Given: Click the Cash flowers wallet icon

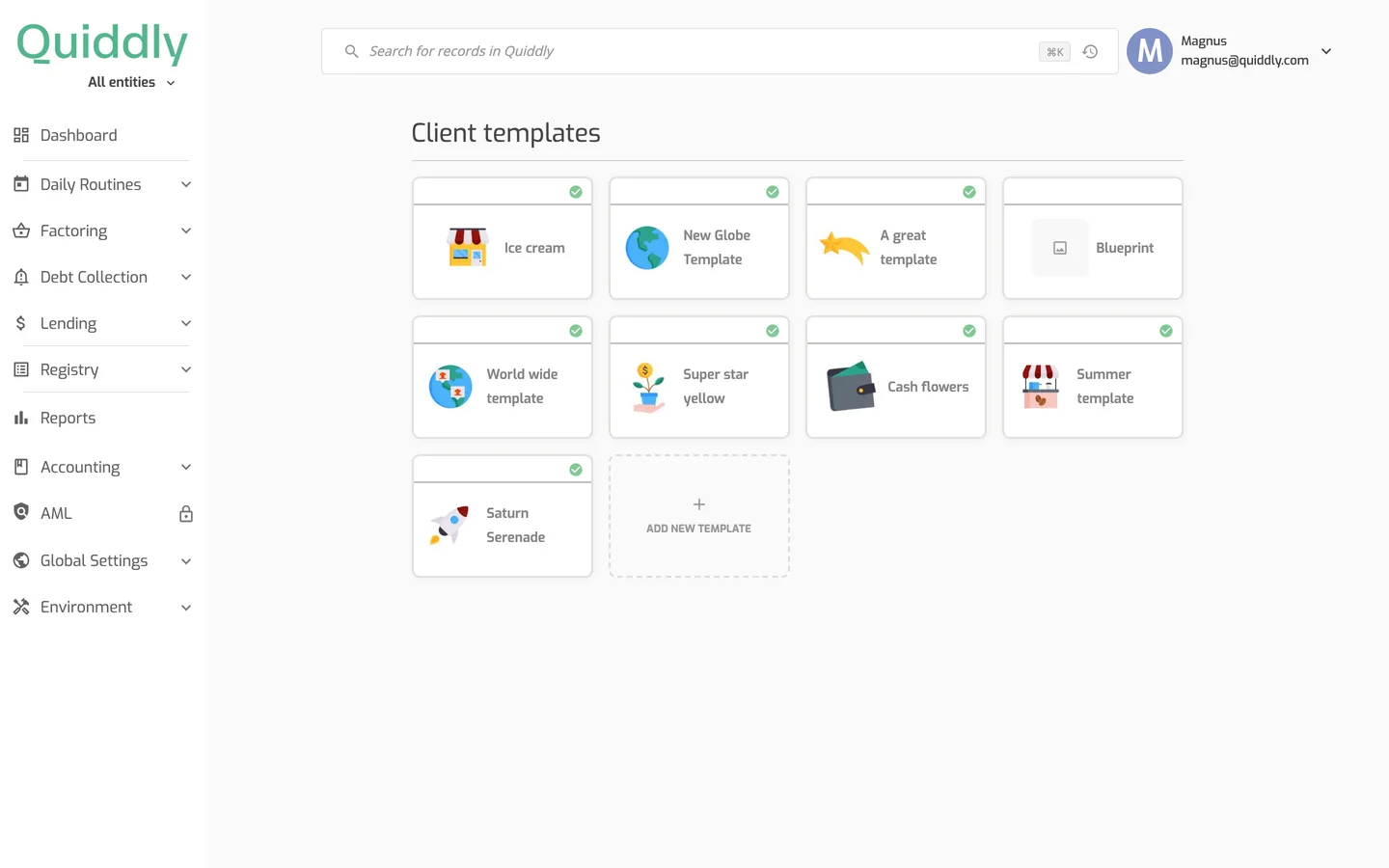Looking at the screenshot, I should pyautogui.click(x=851, y=386).
